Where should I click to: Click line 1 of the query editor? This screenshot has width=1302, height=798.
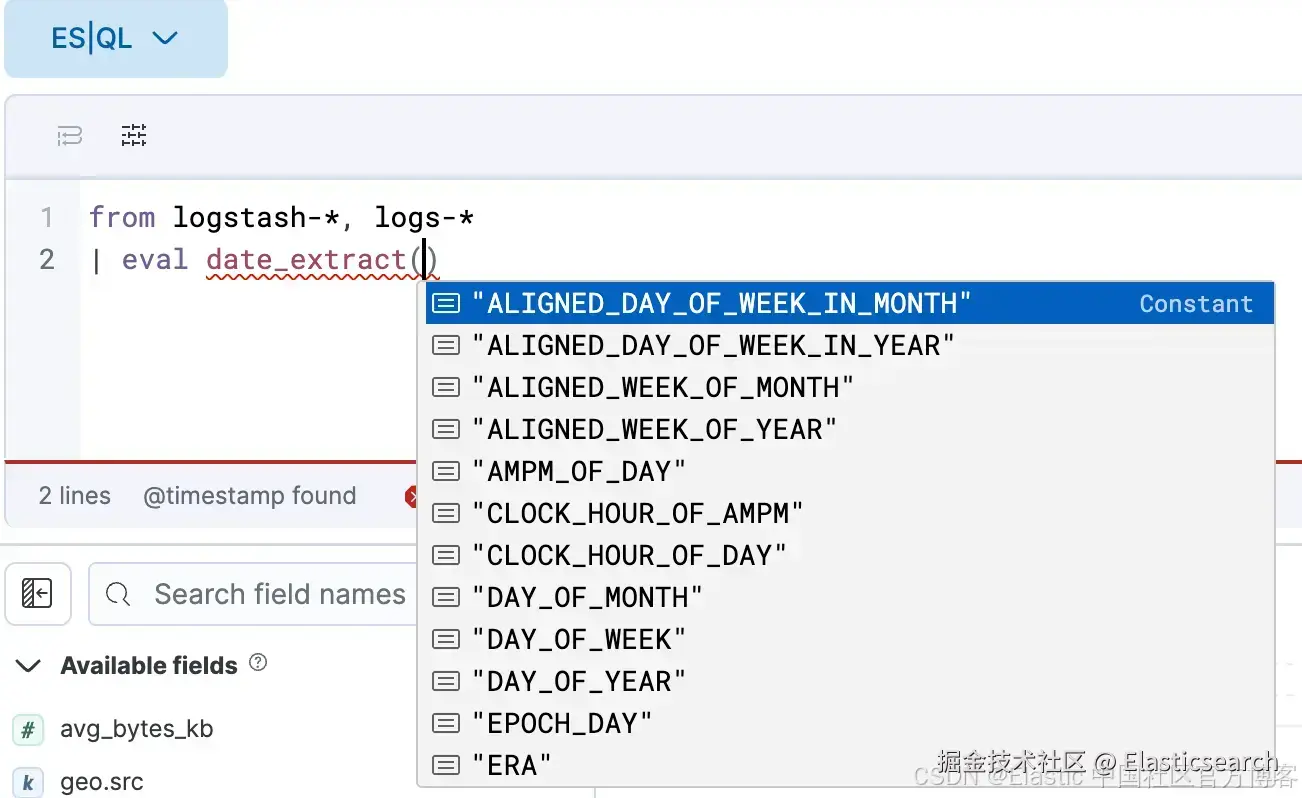[x=282, y=217]
